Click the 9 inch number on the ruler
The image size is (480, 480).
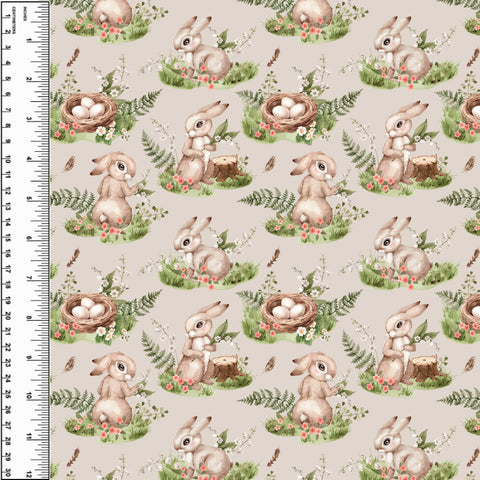29,358
